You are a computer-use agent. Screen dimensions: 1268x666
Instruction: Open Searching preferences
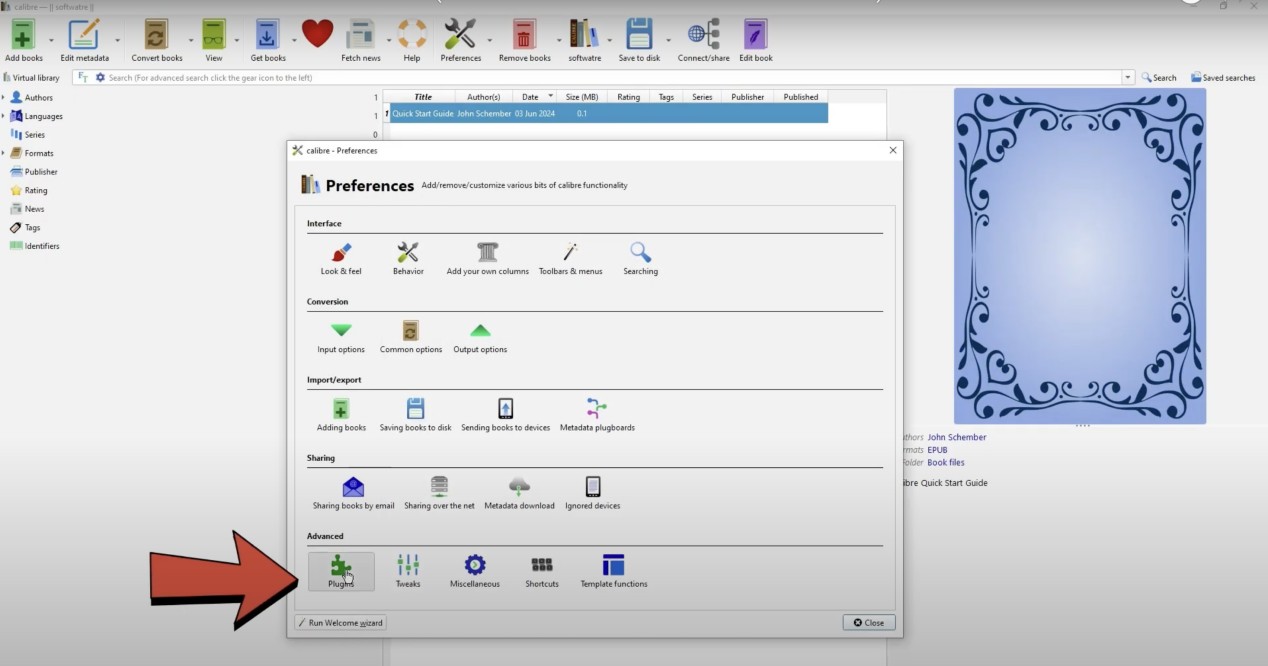pos(641,258)
